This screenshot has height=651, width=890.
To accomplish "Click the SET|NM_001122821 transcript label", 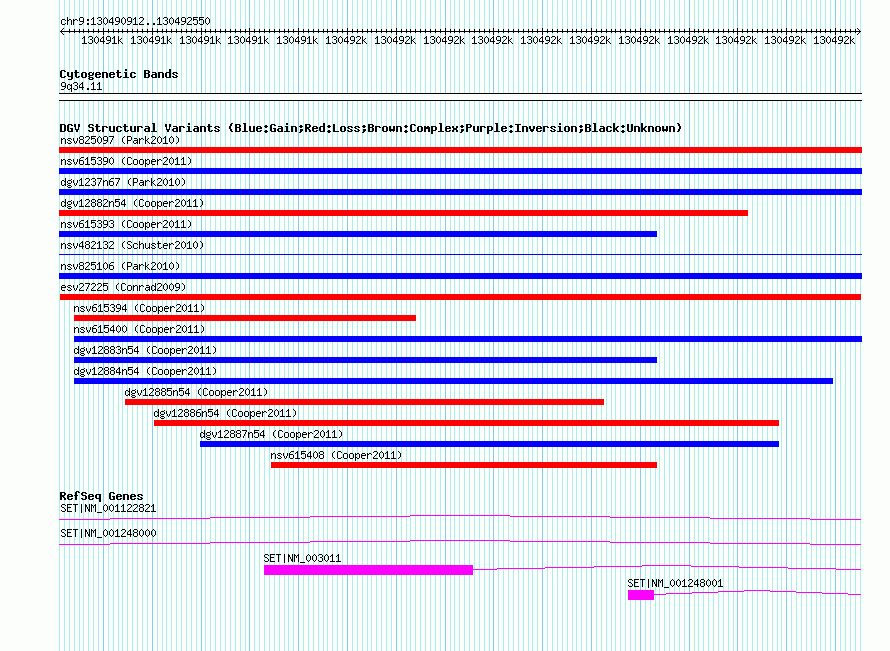I will point(108,508).
